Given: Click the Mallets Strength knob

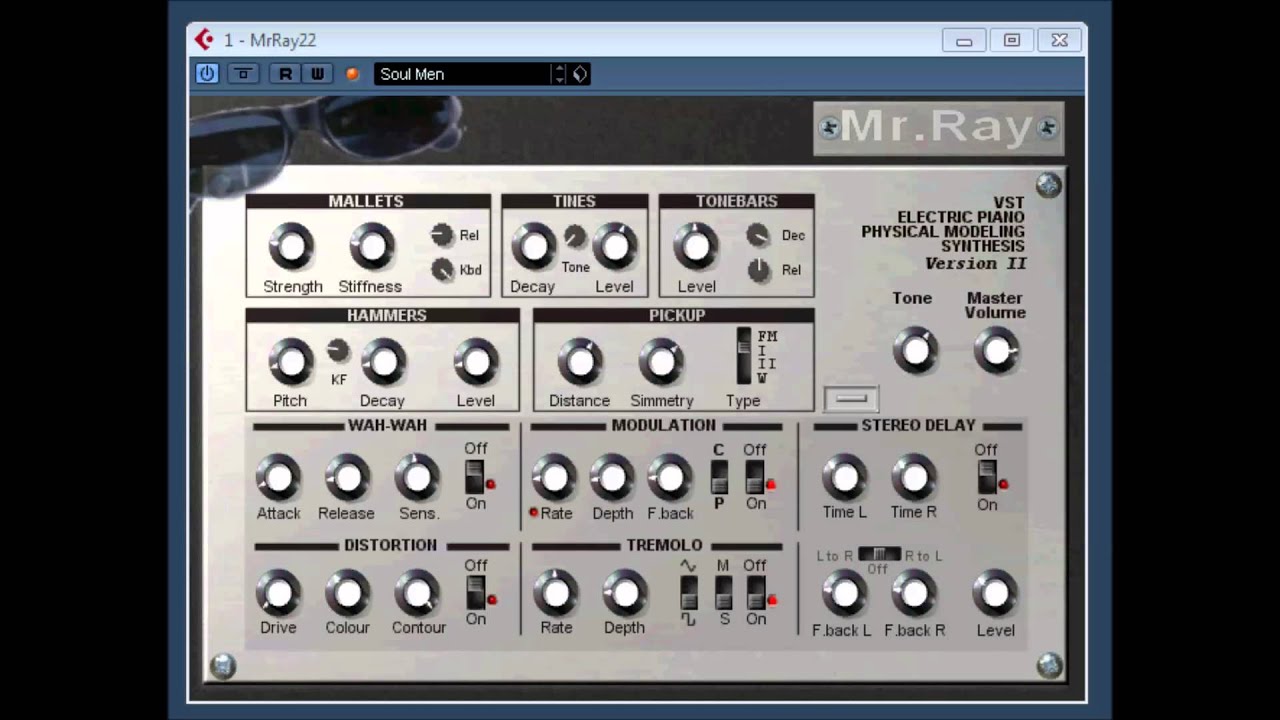Looking at the screenshot, I should (291, 246).
